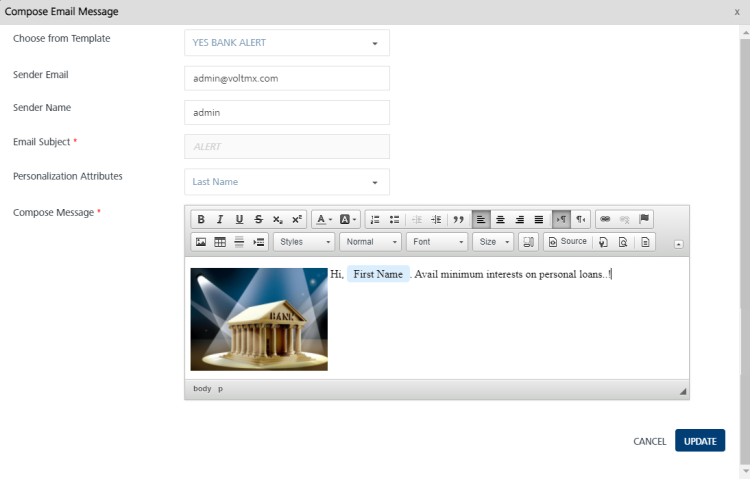This screenshot has height=479, width=750.
Task: Select the bank image in message
Action: tap(259, 319)
